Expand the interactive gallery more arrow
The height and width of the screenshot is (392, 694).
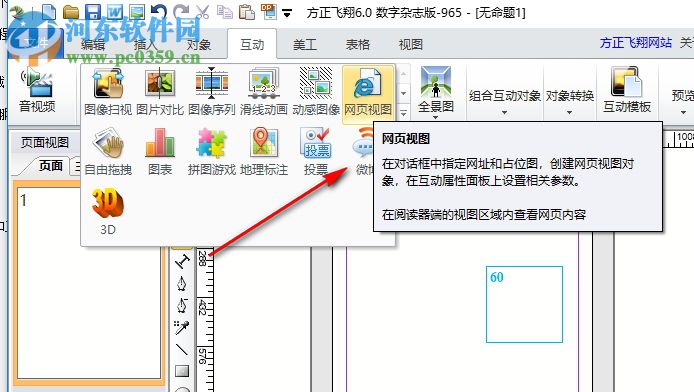pos(403,113)
